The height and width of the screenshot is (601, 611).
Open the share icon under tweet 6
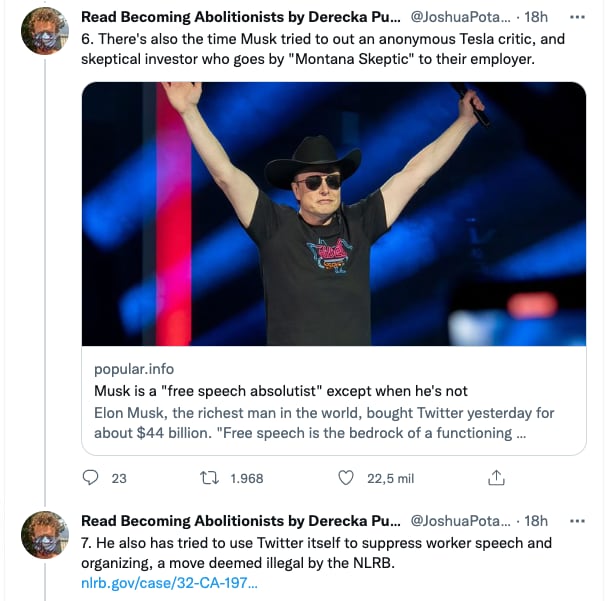tap(496, 478)
